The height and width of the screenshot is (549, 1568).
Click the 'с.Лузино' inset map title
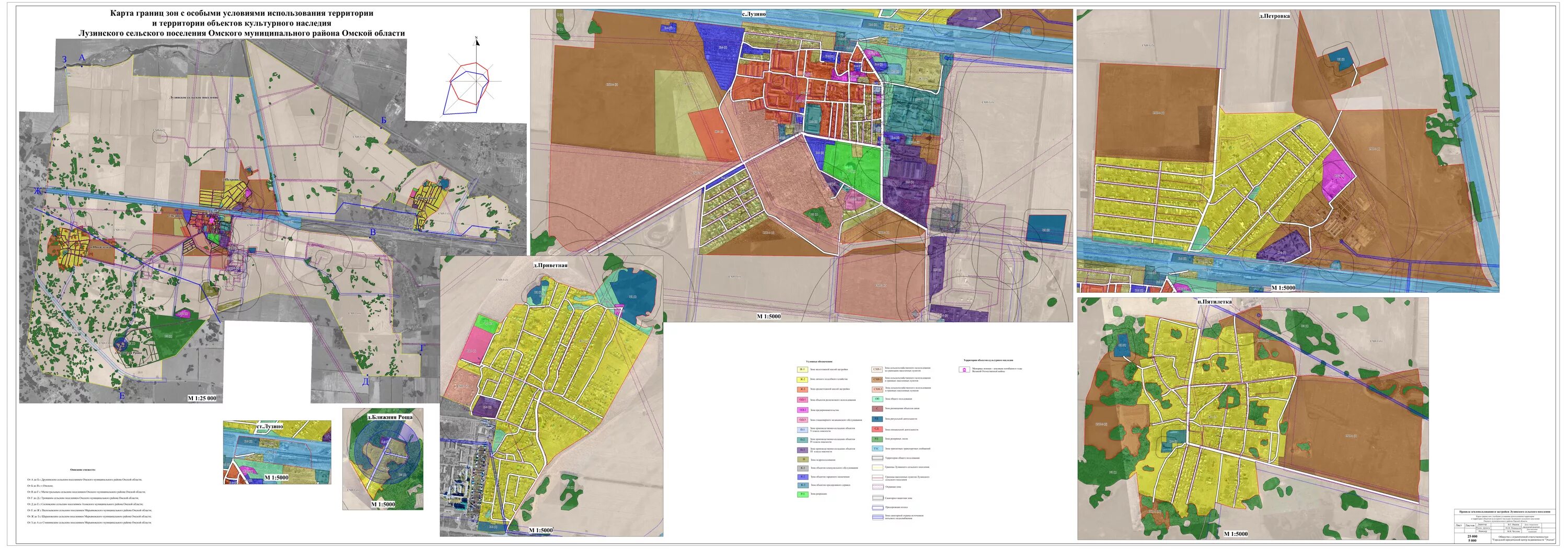point(754,14)
